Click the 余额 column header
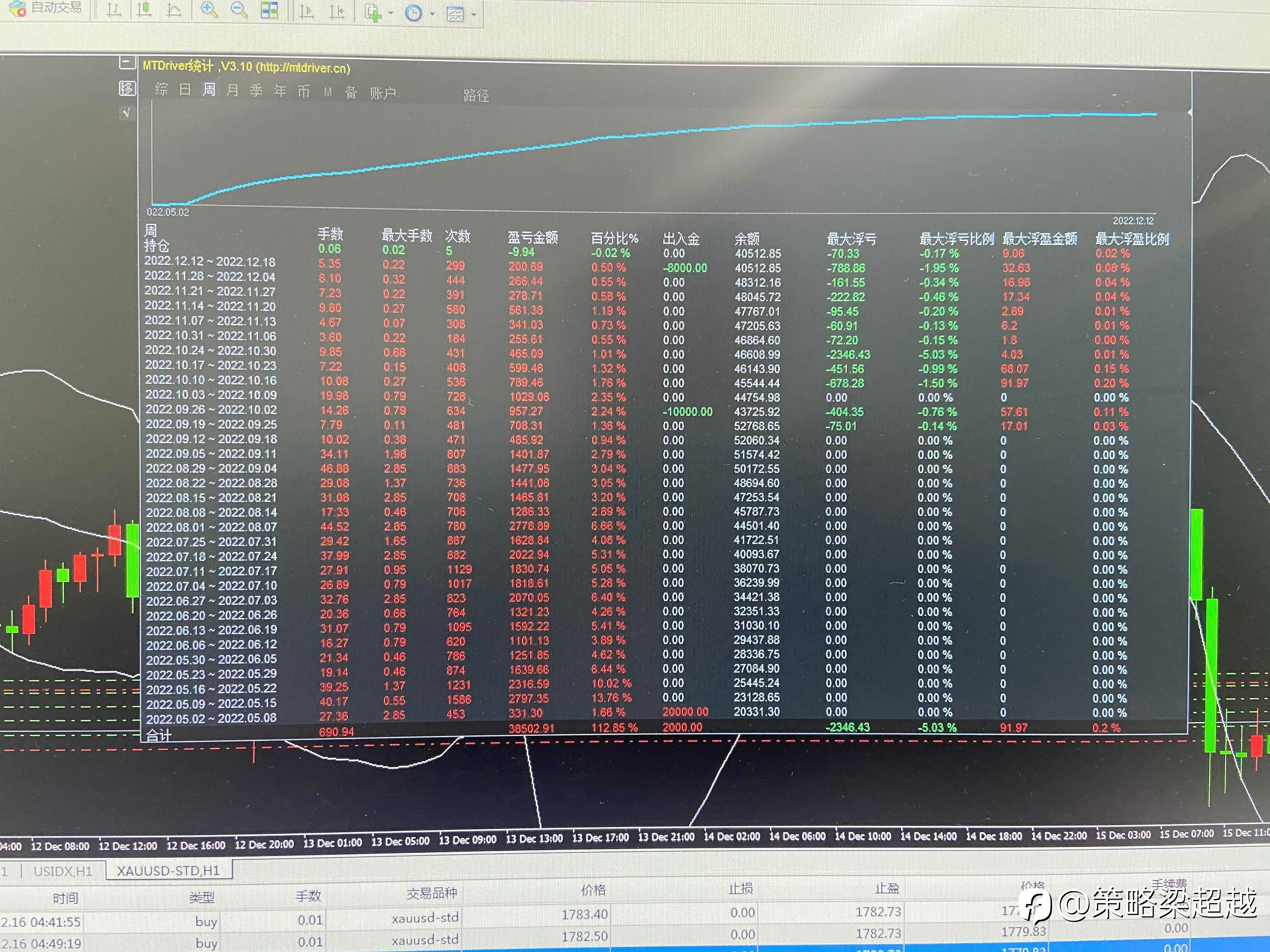The width and height of the screenshot is (1270, 952). pyautogui.click(x=747, y=239)
